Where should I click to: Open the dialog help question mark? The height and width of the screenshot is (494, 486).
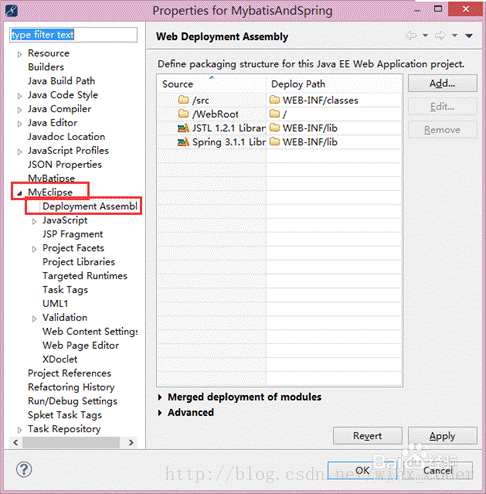[24, 470]
